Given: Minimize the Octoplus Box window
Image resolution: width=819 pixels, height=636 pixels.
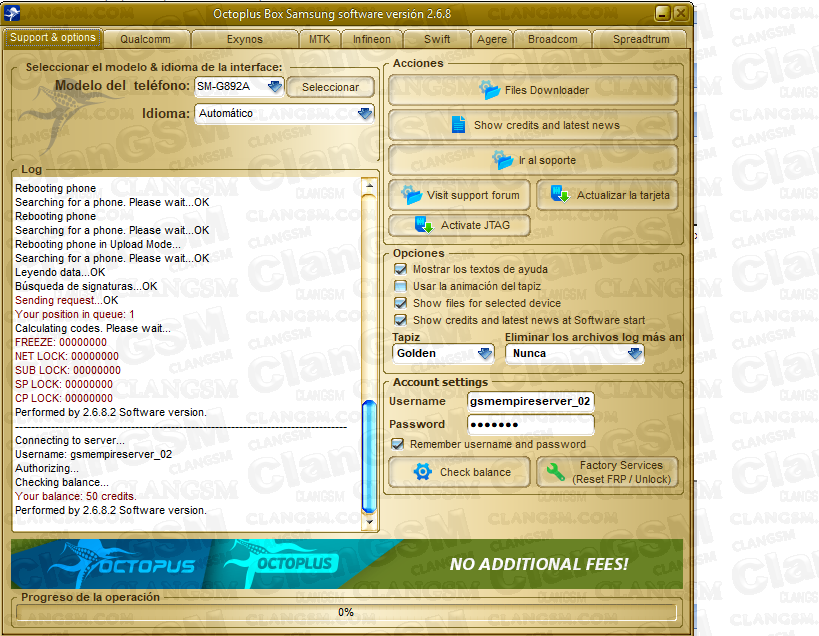Looking at the screenshot, I should tap(662, 13).
